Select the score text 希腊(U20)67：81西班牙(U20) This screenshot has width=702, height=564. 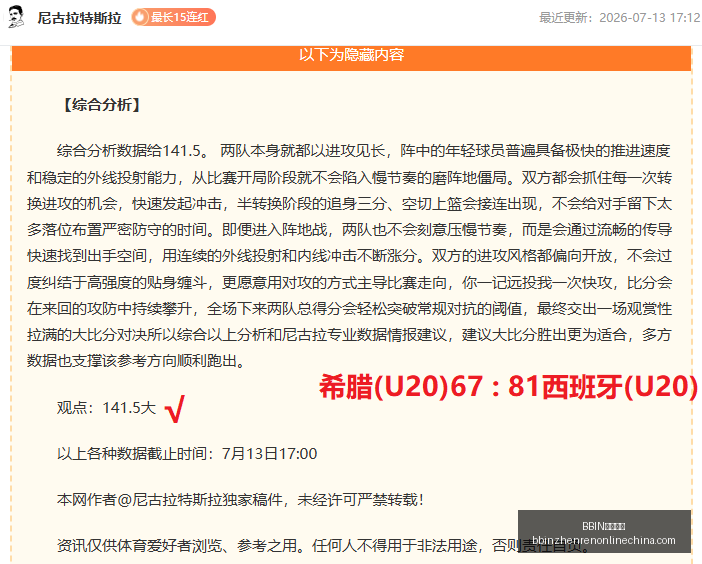click(508, 387)
